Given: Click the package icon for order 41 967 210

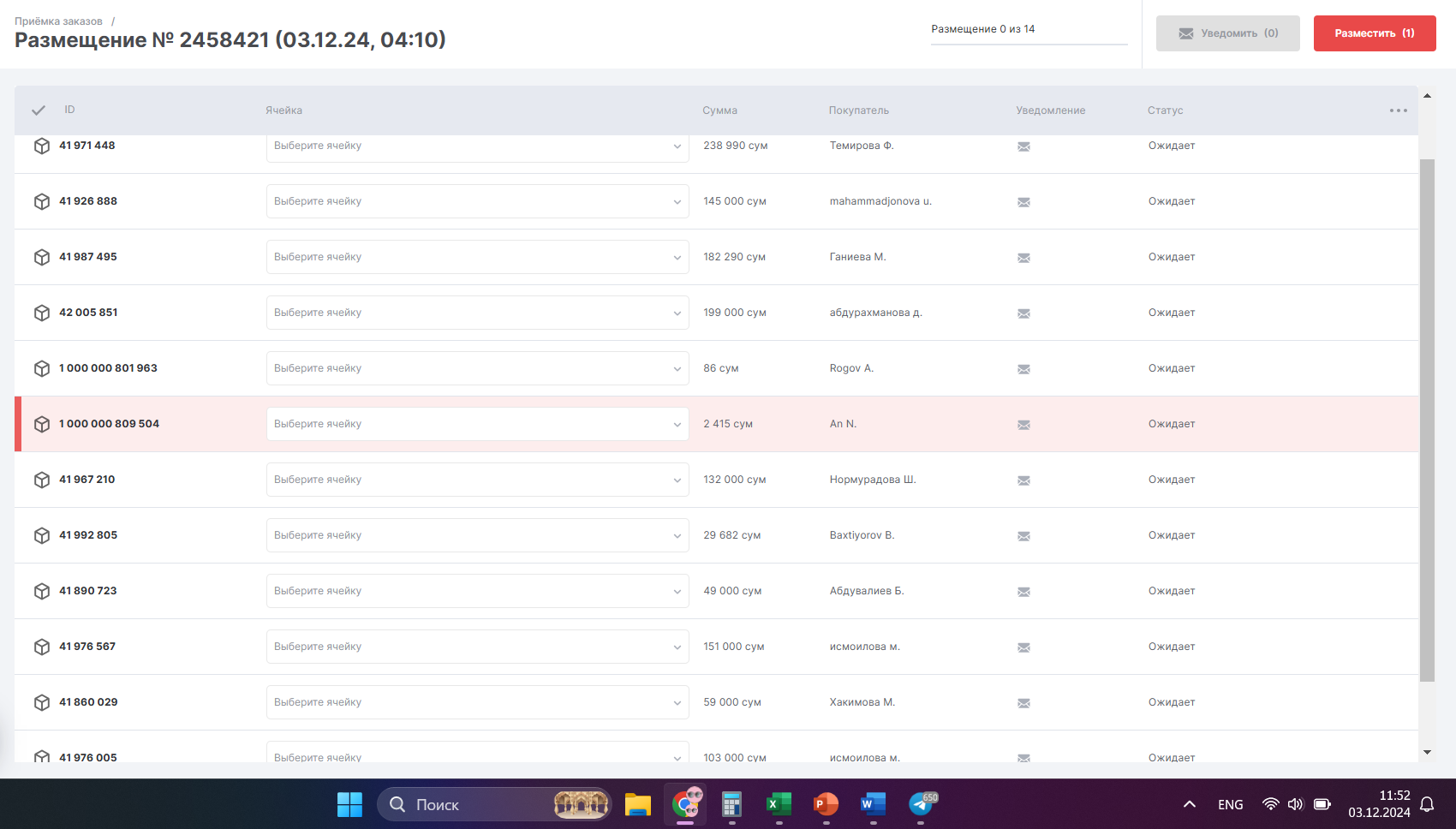Looking at the screenshot, I should point(41,480).
